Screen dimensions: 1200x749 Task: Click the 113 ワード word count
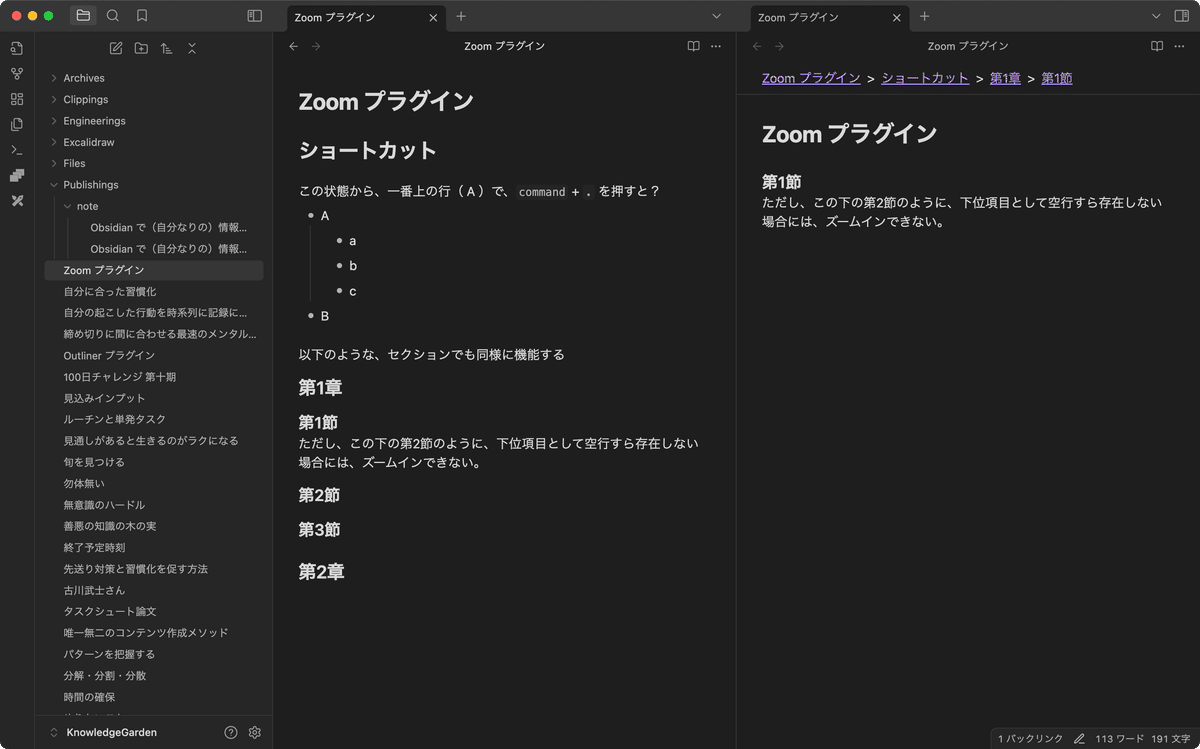point(1119,739)
